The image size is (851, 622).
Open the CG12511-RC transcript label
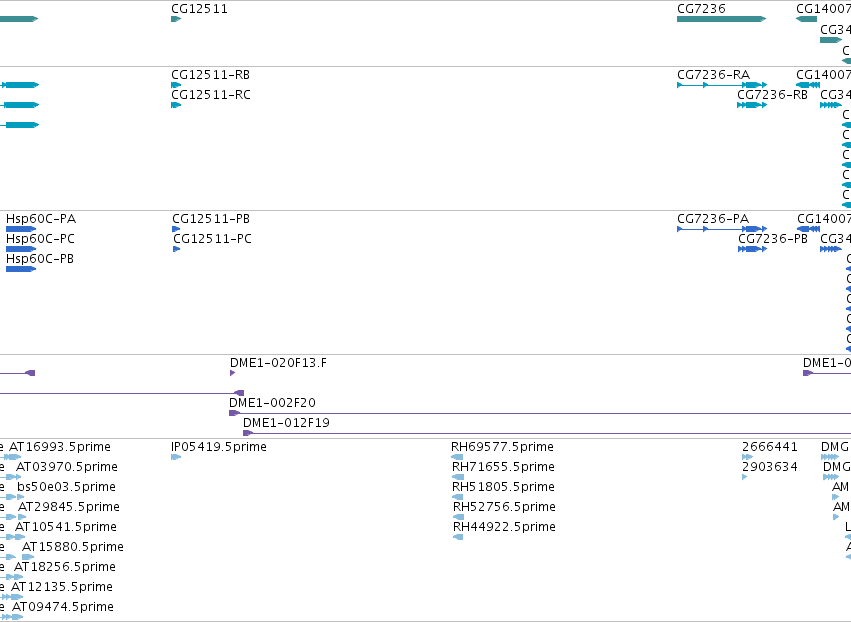coord(211,95)
